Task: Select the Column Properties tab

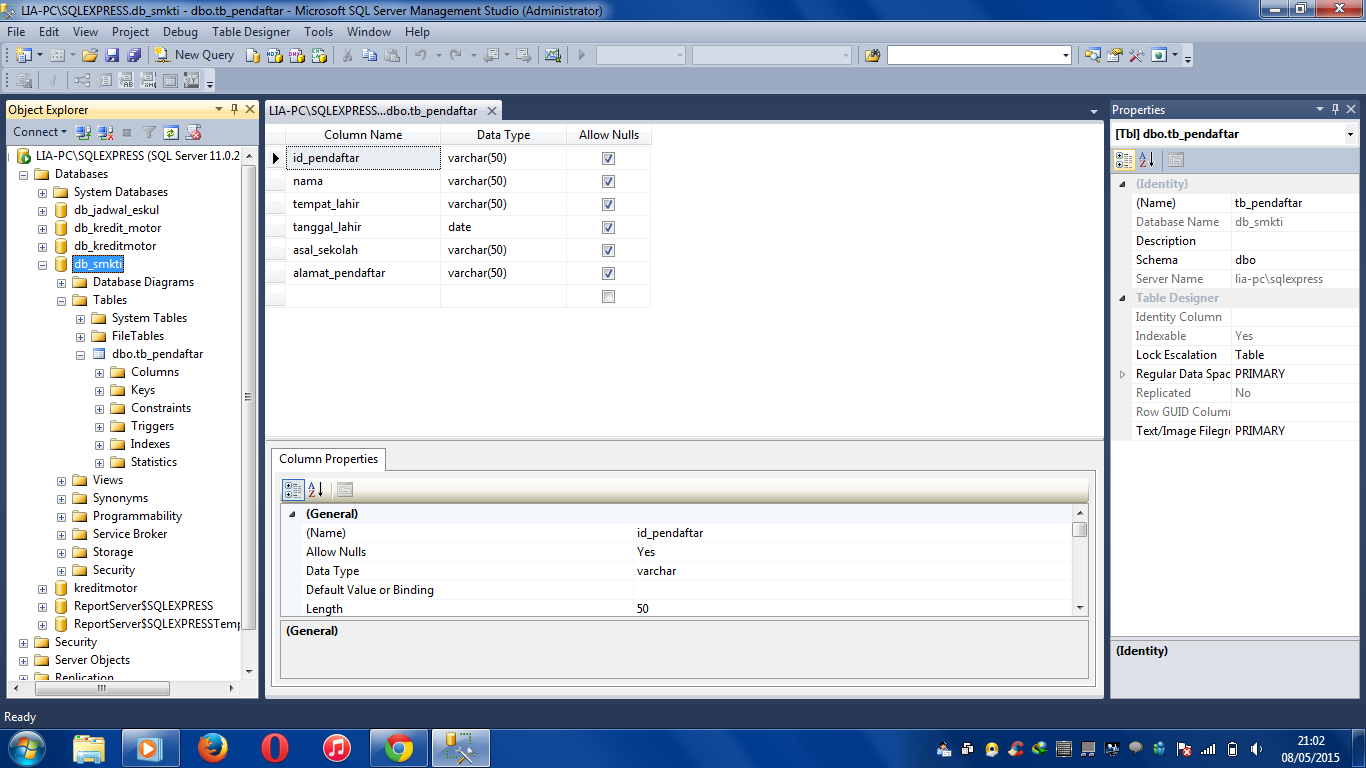Action: [x=328, y=459]
